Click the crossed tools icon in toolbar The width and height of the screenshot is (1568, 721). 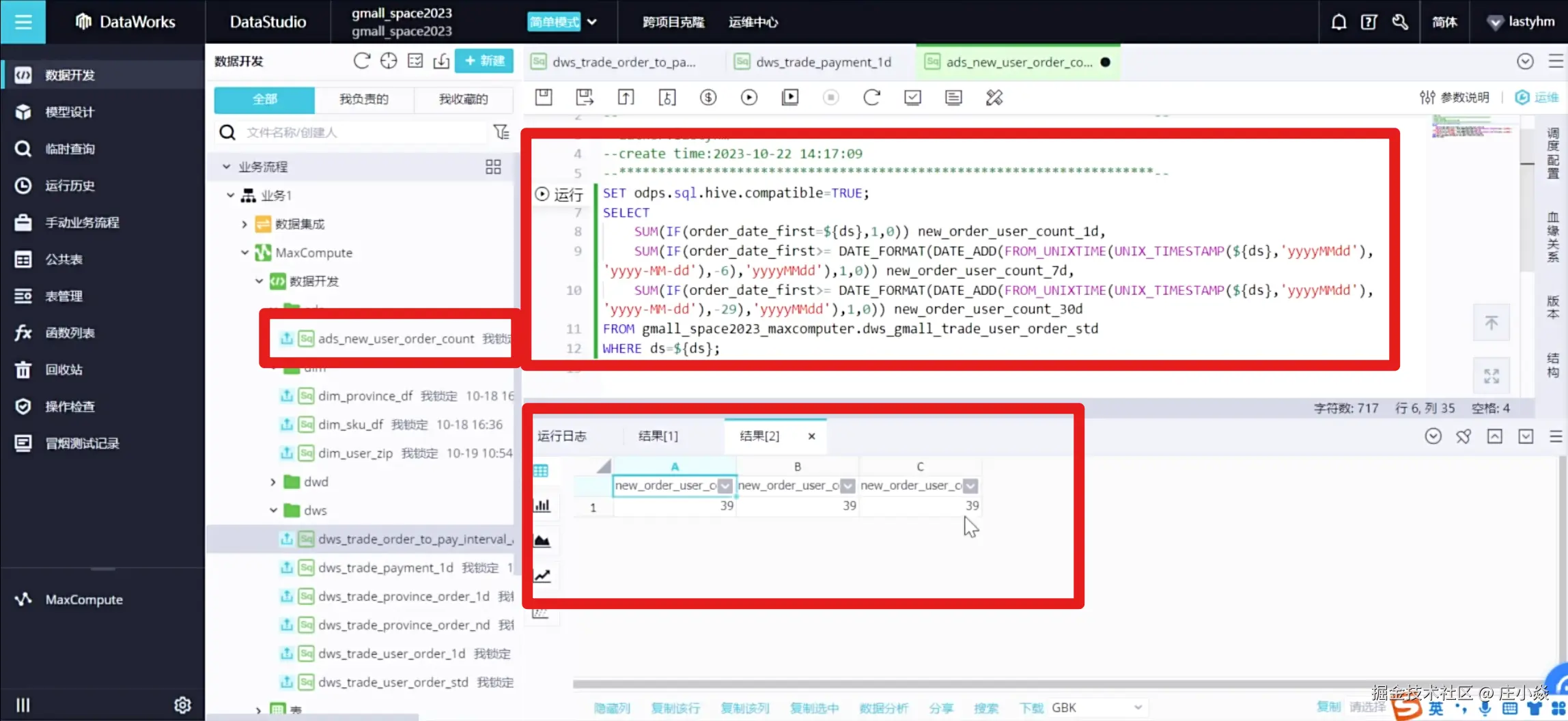tap(994, 97)
